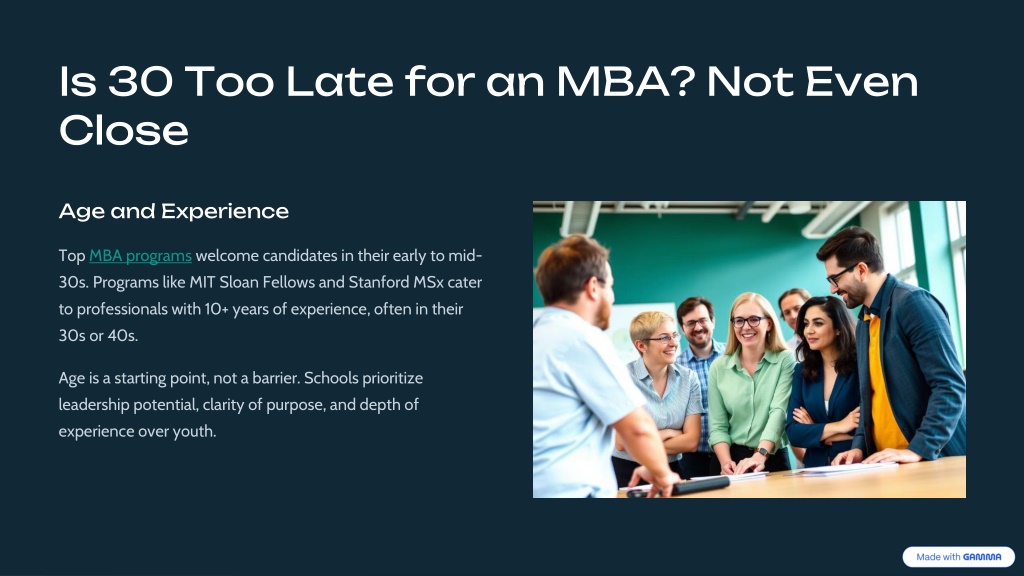Image resolution: width=1024 pixels, height=576 pixels.
Task: Open the group meeting photo
Action: point(749,349)
